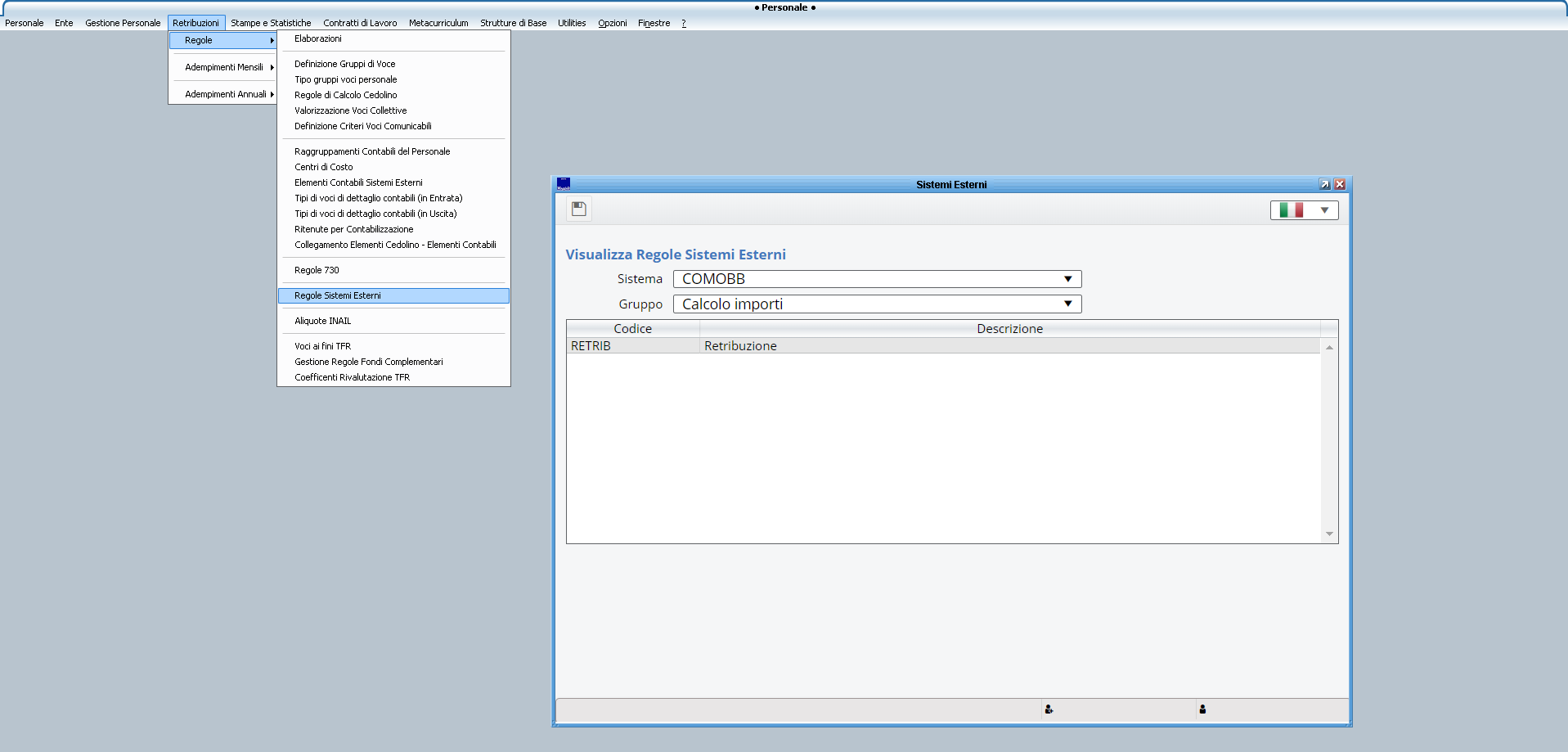
Task: Select Regole di Calcolo Cedolino menu entry
Action: (345, 95)
